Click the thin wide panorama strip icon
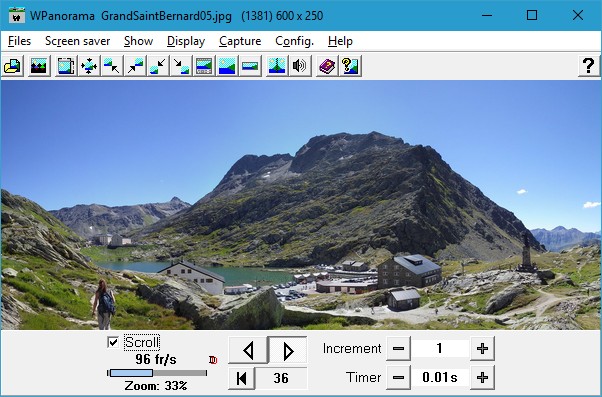Image resolution: width=602 pixels, height=397 pixels. pos(250,66)
